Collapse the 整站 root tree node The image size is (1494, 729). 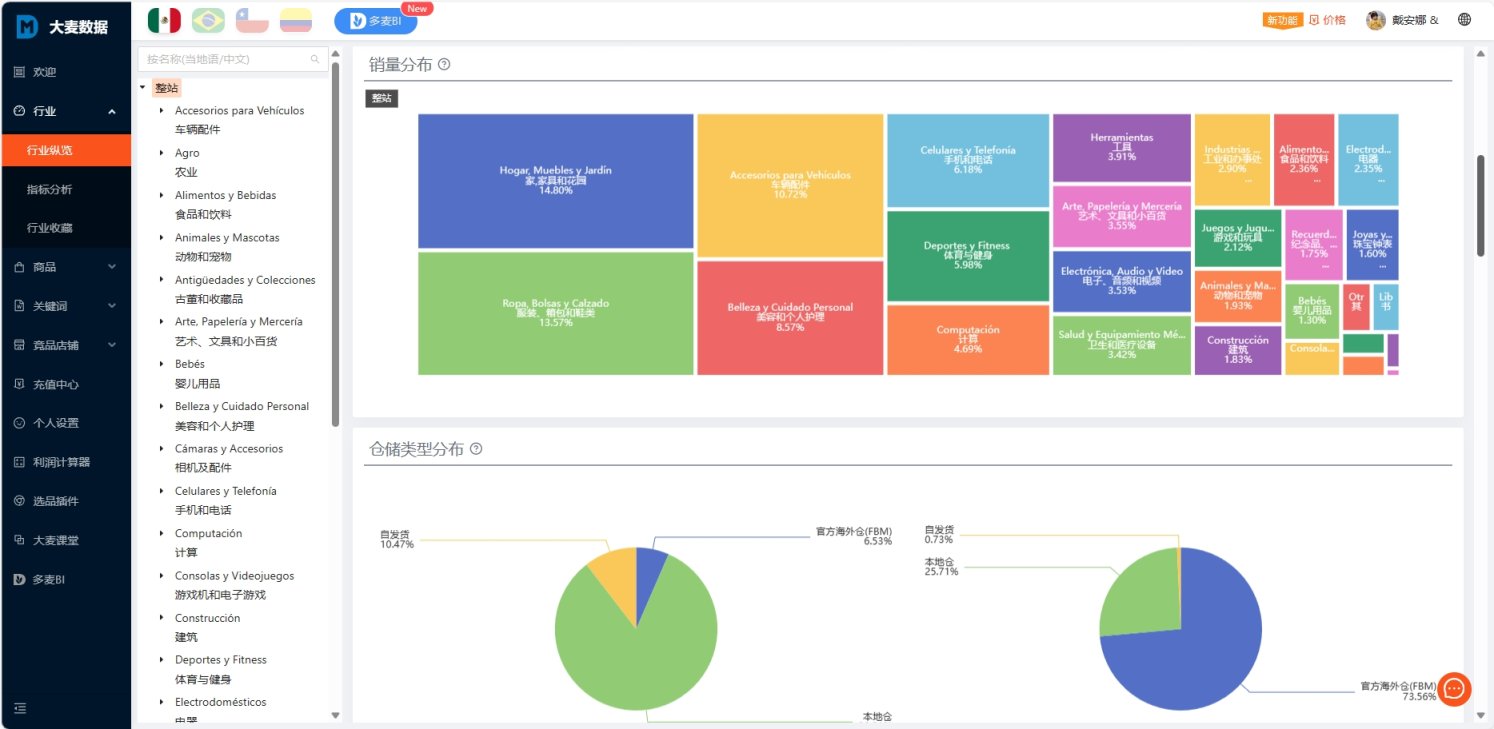coord(143,88)
